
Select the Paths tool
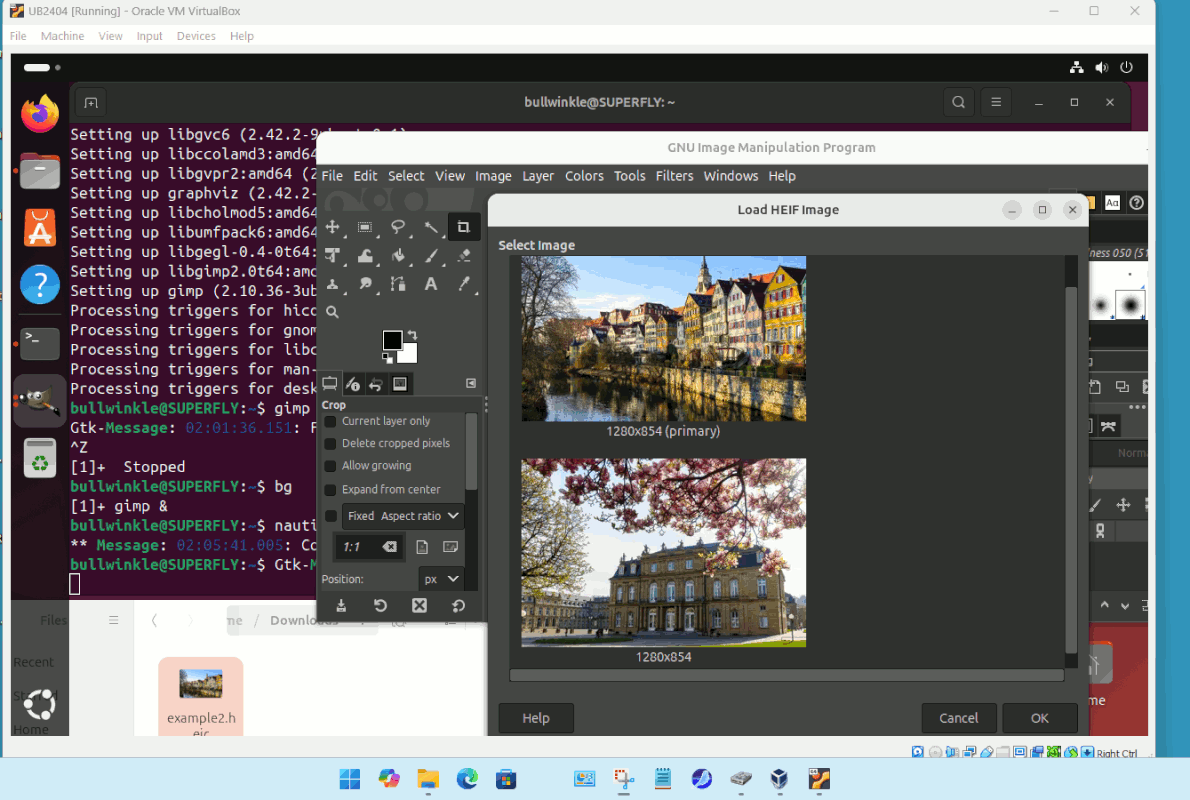(398, 284)
